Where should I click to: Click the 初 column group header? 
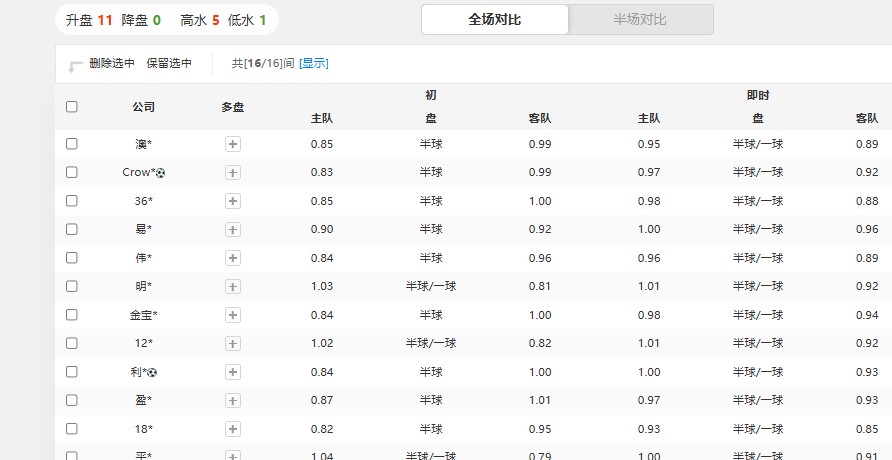(x=431, y=95)
